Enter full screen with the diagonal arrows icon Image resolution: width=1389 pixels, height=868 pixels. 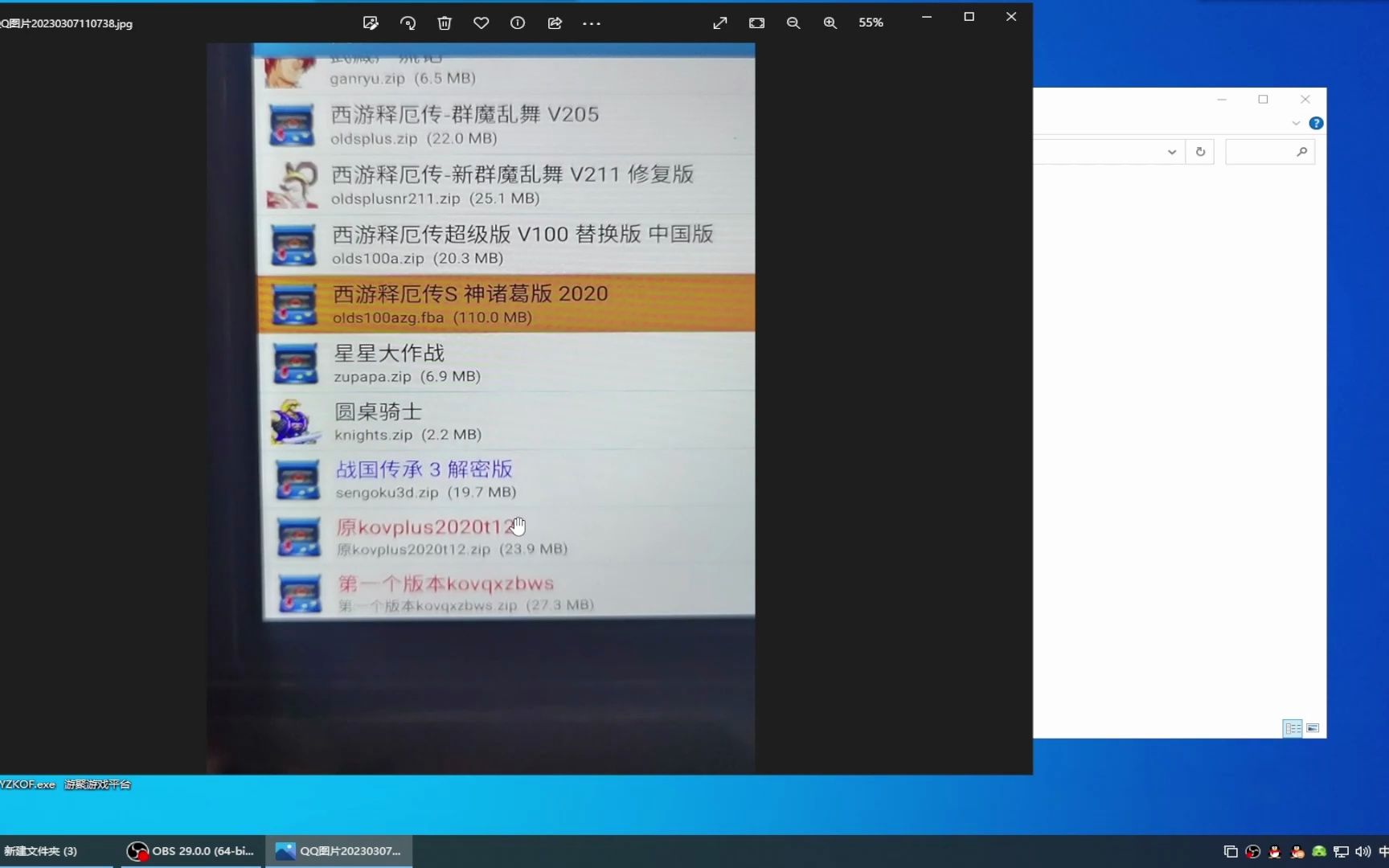point(720,23)
